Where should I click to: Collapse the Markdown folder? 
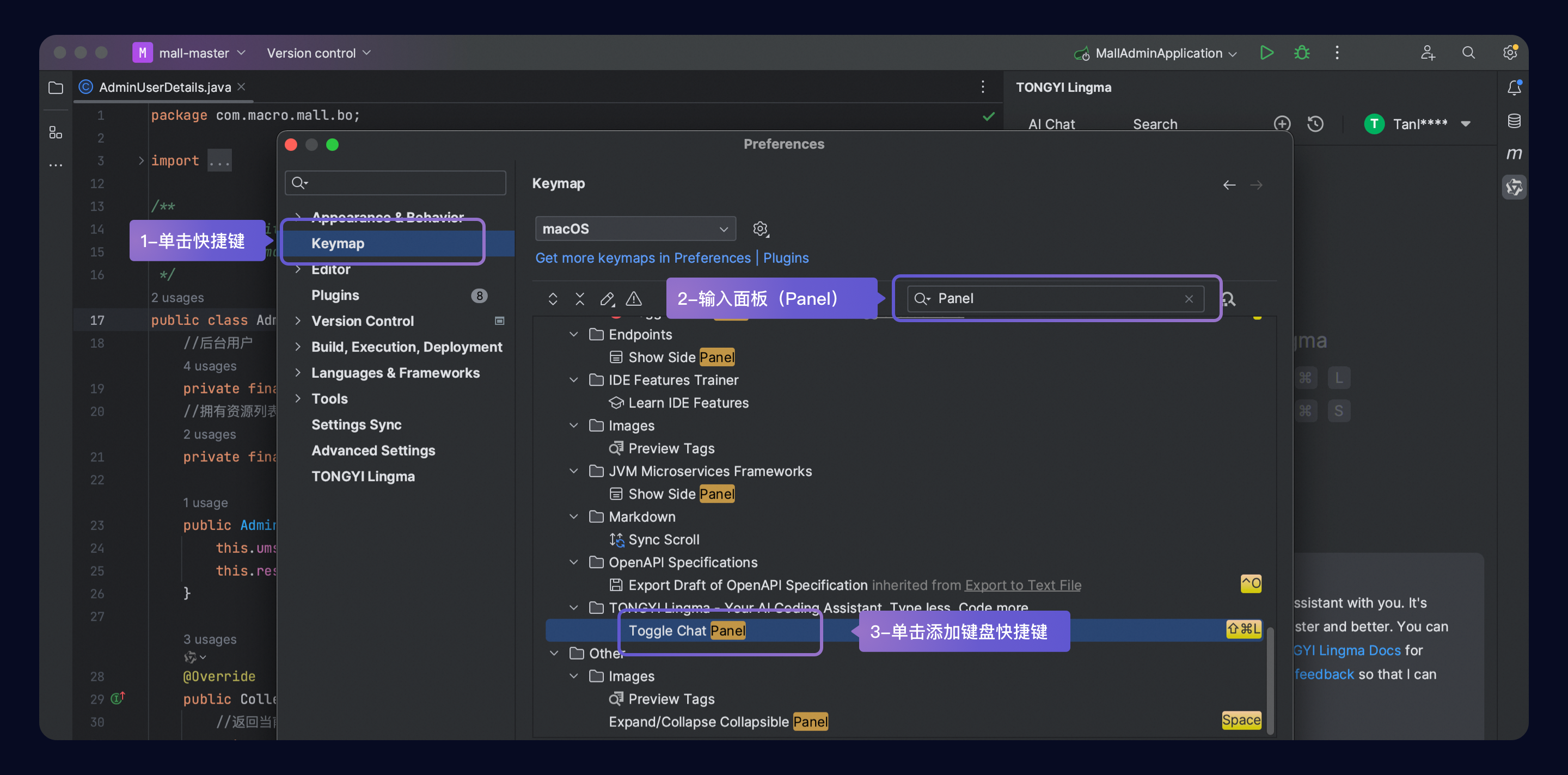[x=573, y=517]
